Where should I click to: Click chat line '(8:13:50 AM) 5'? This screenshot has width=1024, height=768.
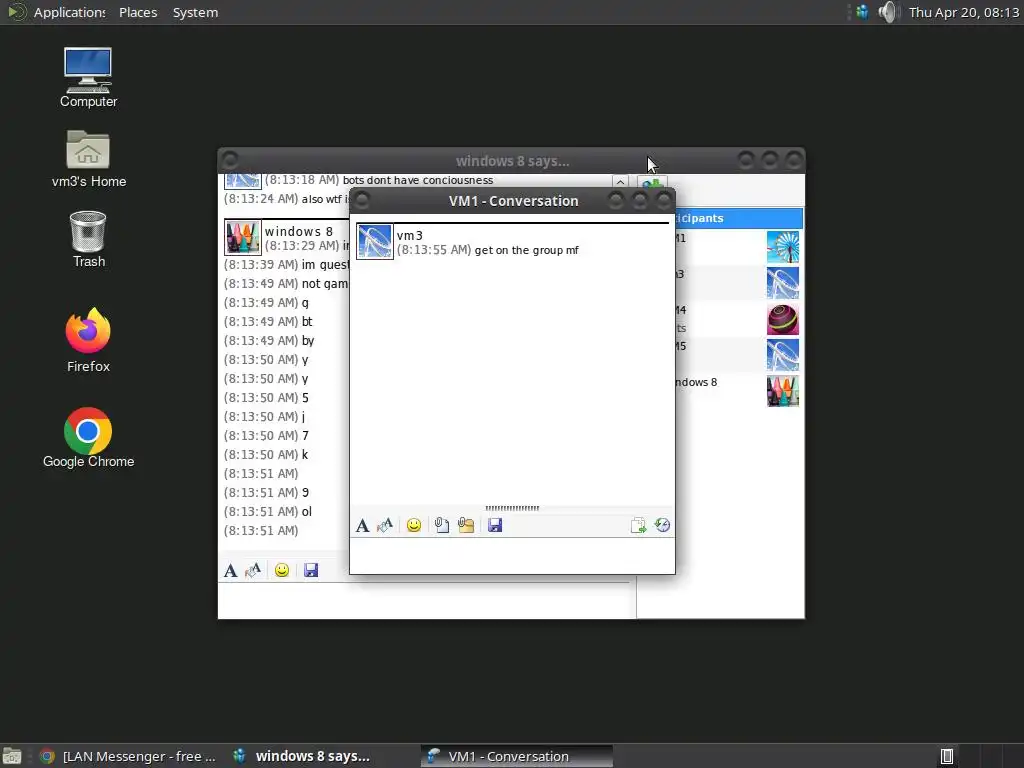point(266,398)
